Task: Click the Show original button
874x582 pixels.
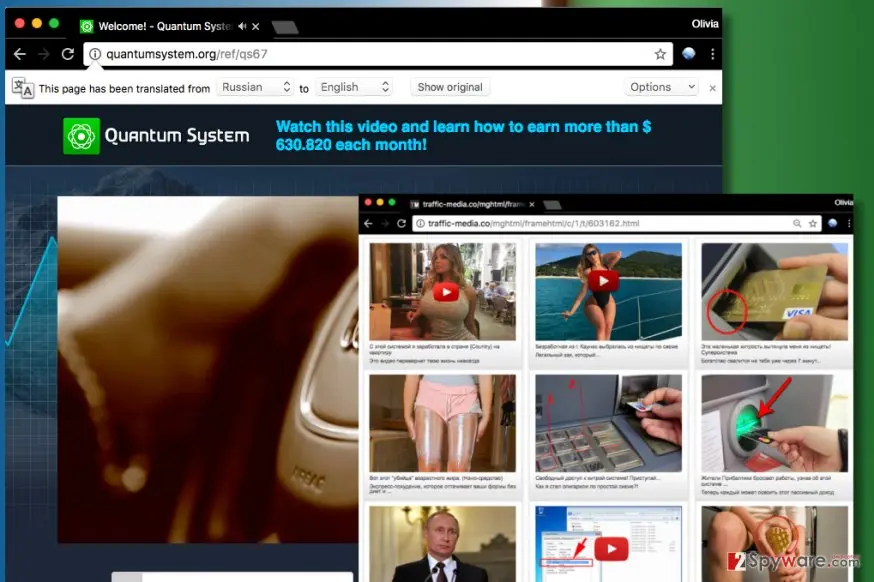Action: point(450,87)
